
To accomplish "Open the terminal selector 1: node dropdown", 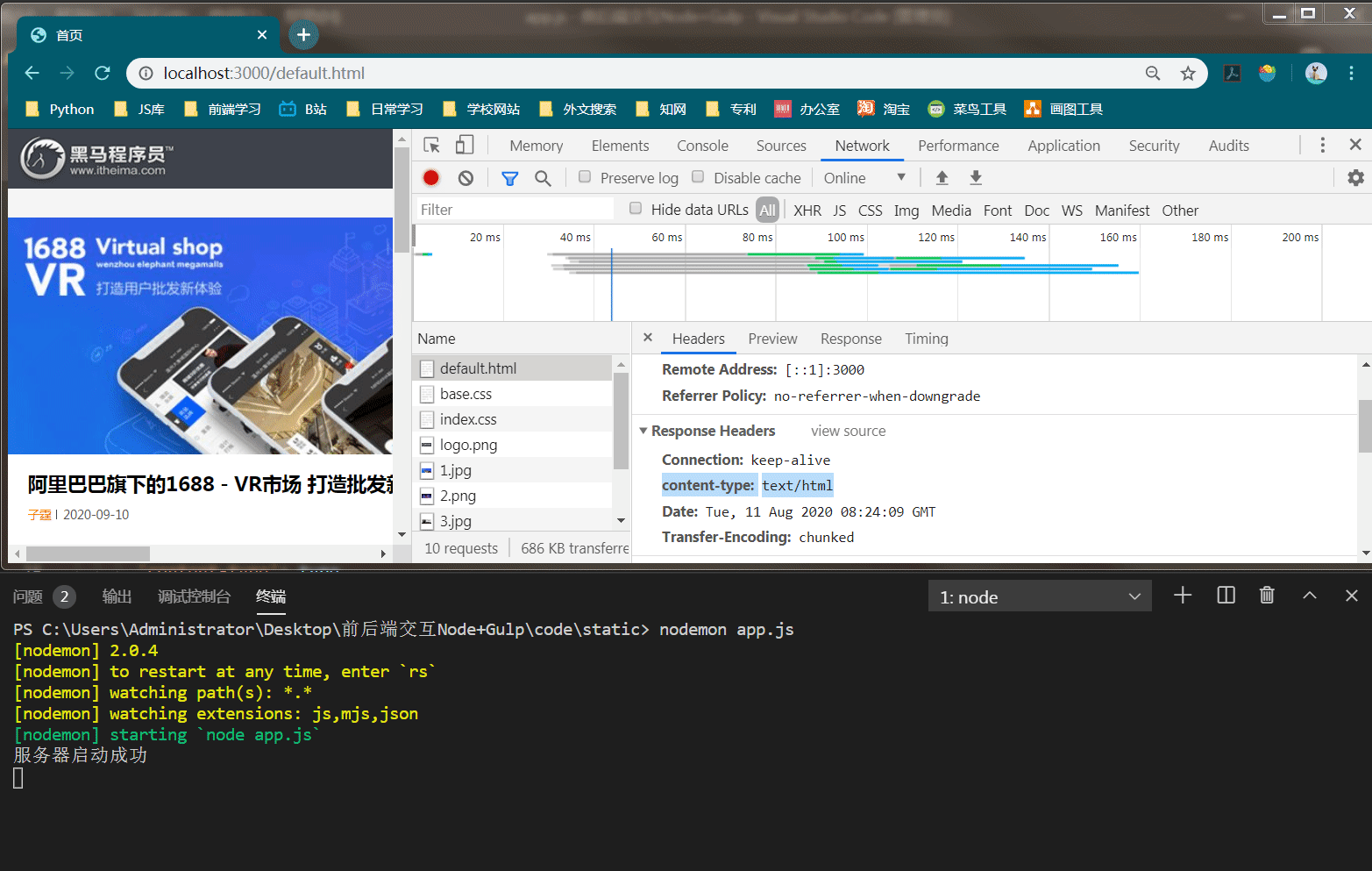I will [x=1040, y=596].
